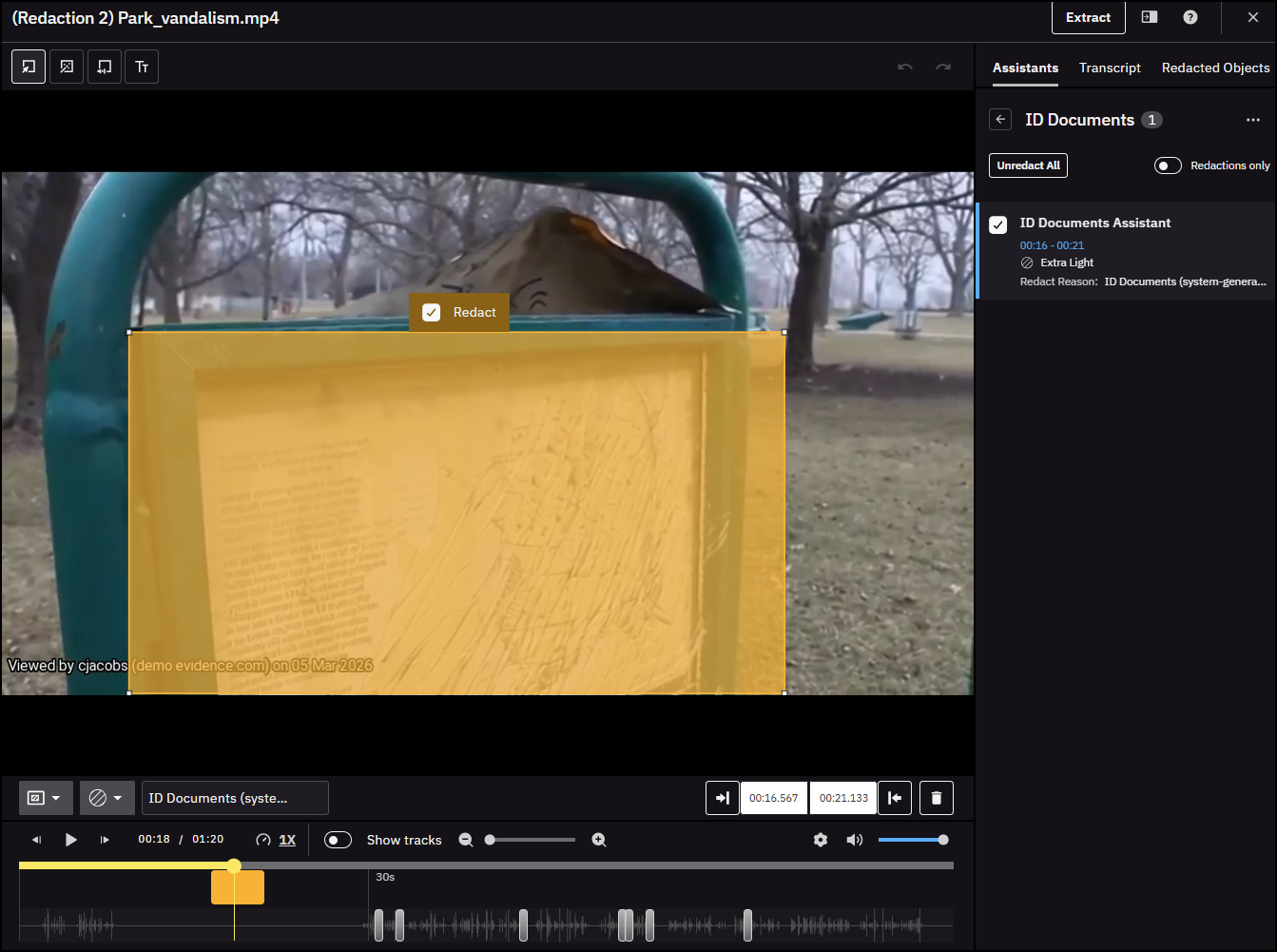Select the first redaction box tool
1277x952 pixels.
pyautogui.click(x=29, y=67)
